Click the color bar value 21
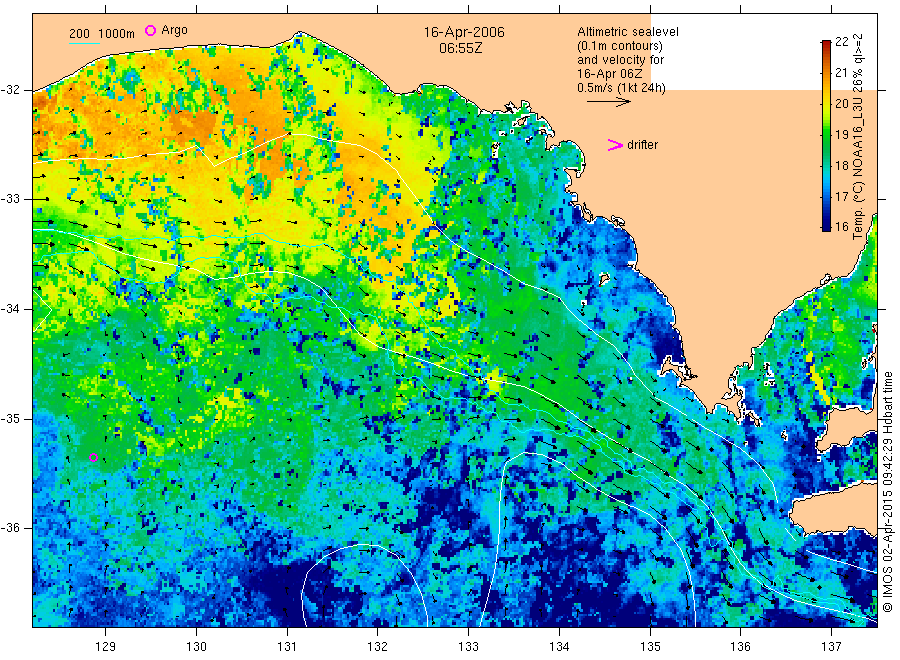900x660 pixels. (841, 72)
